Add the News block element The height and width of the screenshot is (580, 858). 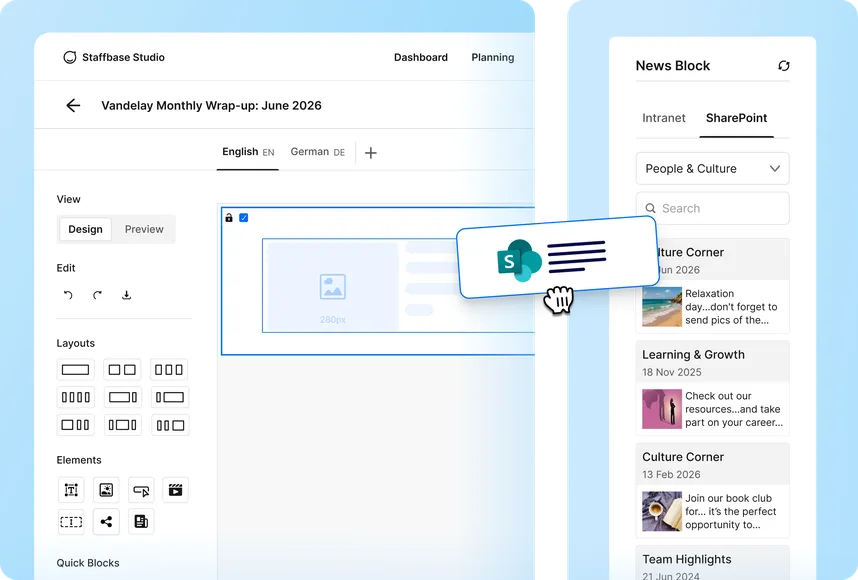(141, 522)
